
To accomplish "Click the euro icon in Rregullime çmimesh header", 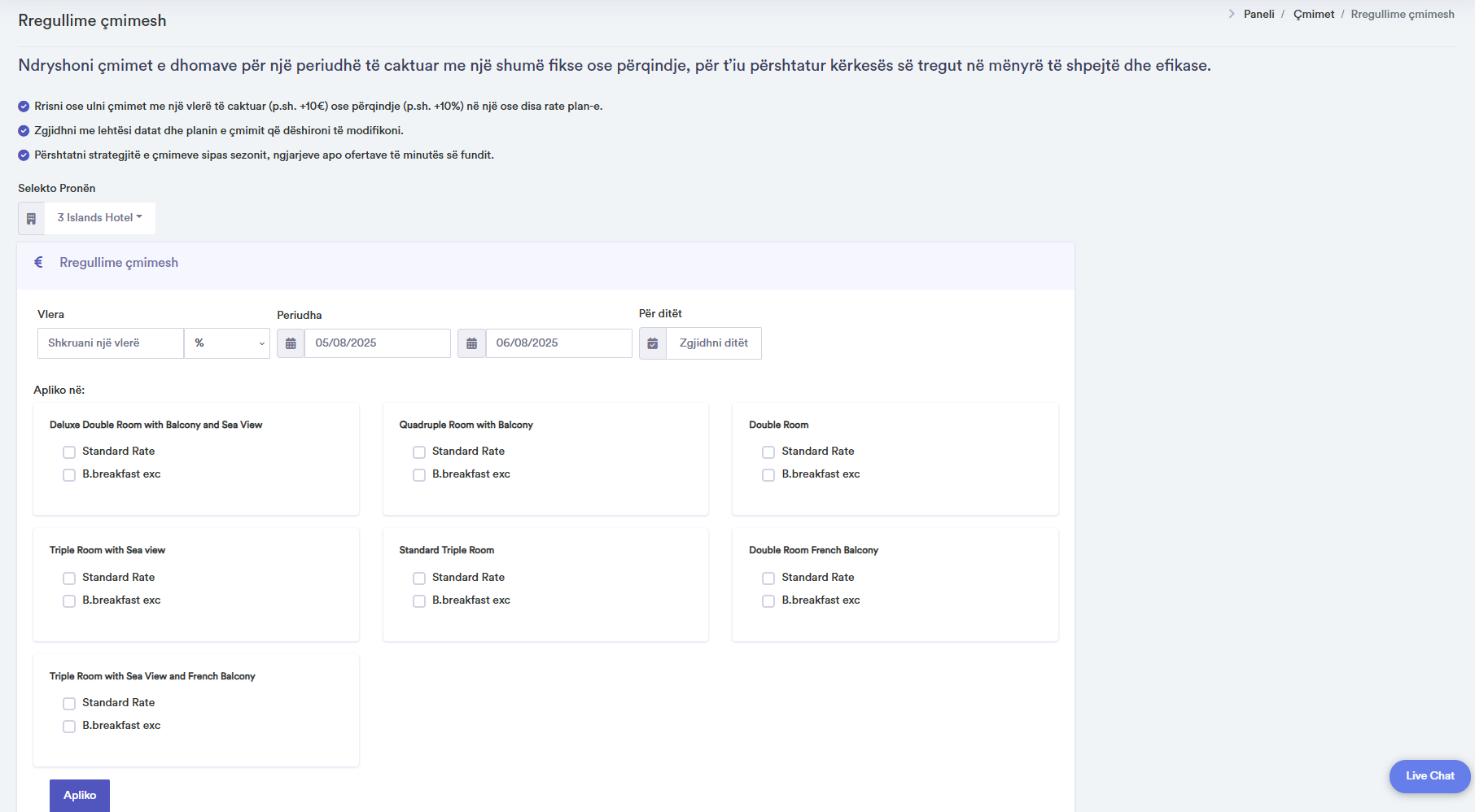I will coord(38,262).
